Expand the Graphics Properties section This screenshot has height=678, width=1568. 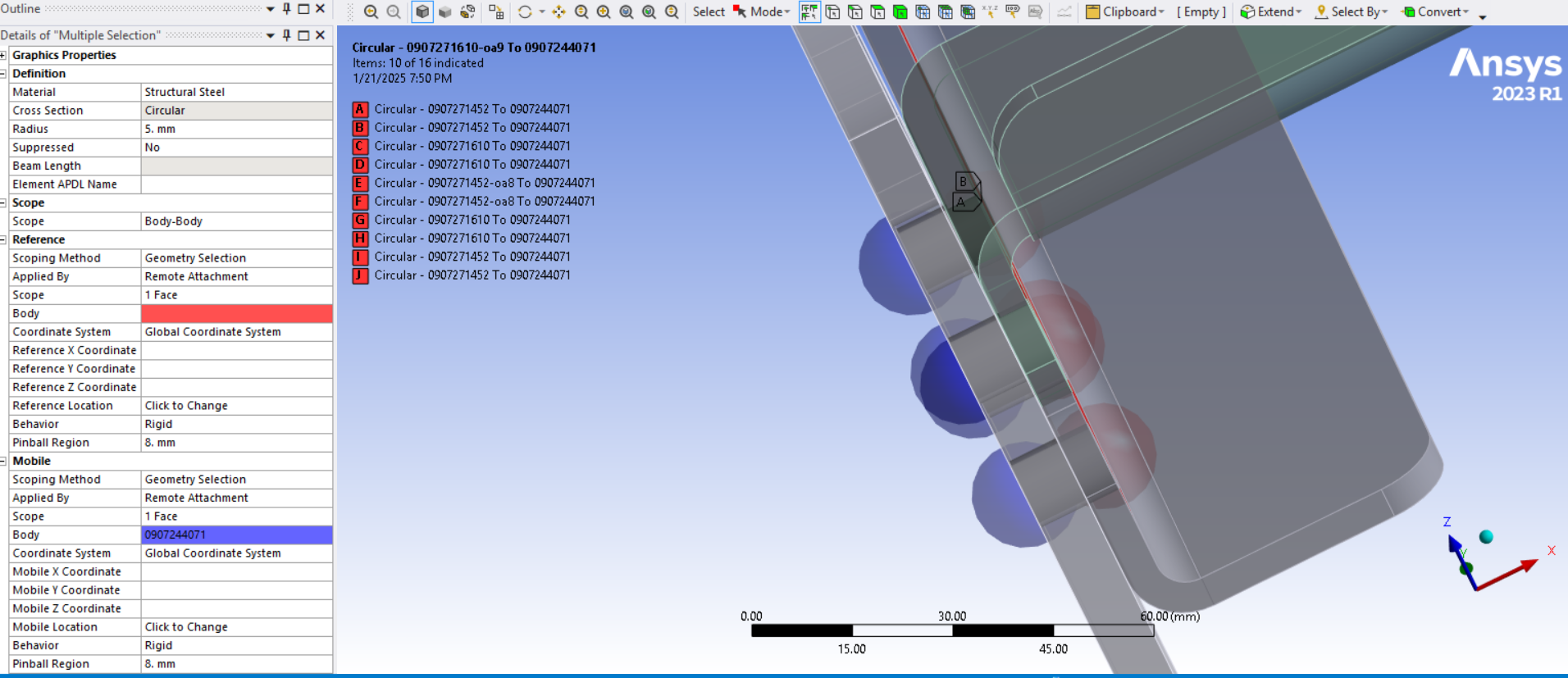point(4,55)
